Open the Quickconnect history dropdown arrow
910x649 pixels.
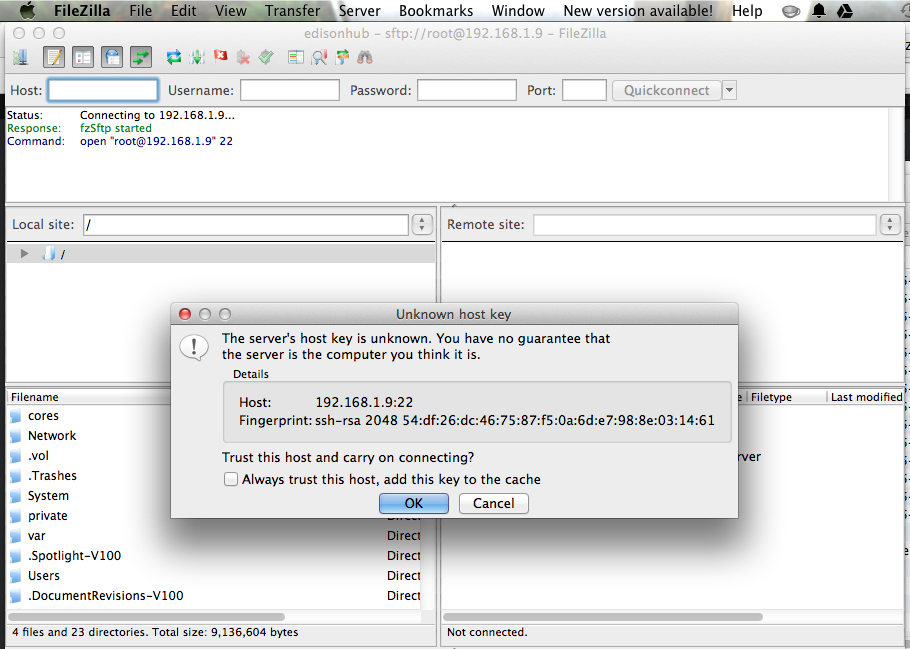(x=730, y=91)
